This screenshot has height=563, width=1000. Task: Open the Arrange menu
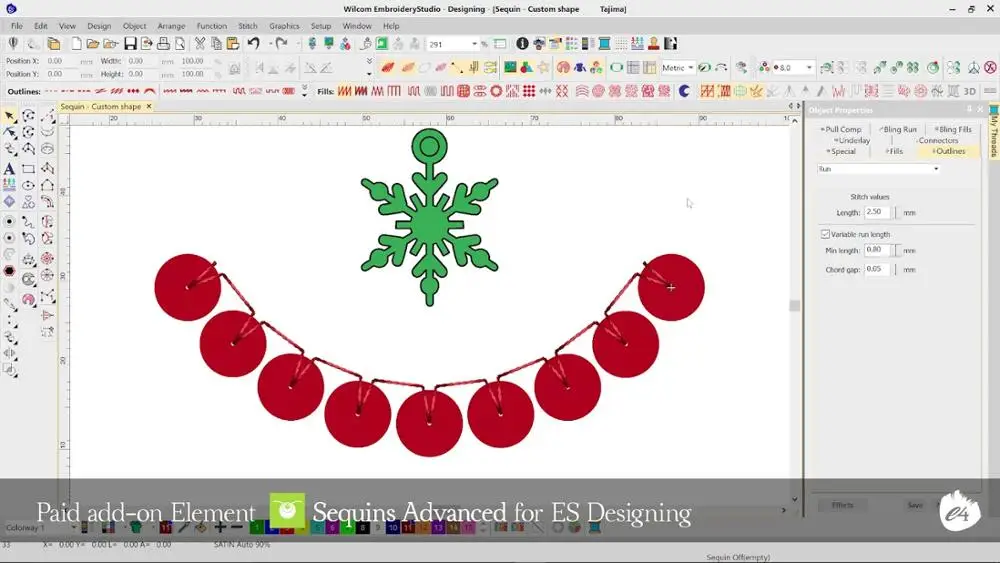pos(171,26)
